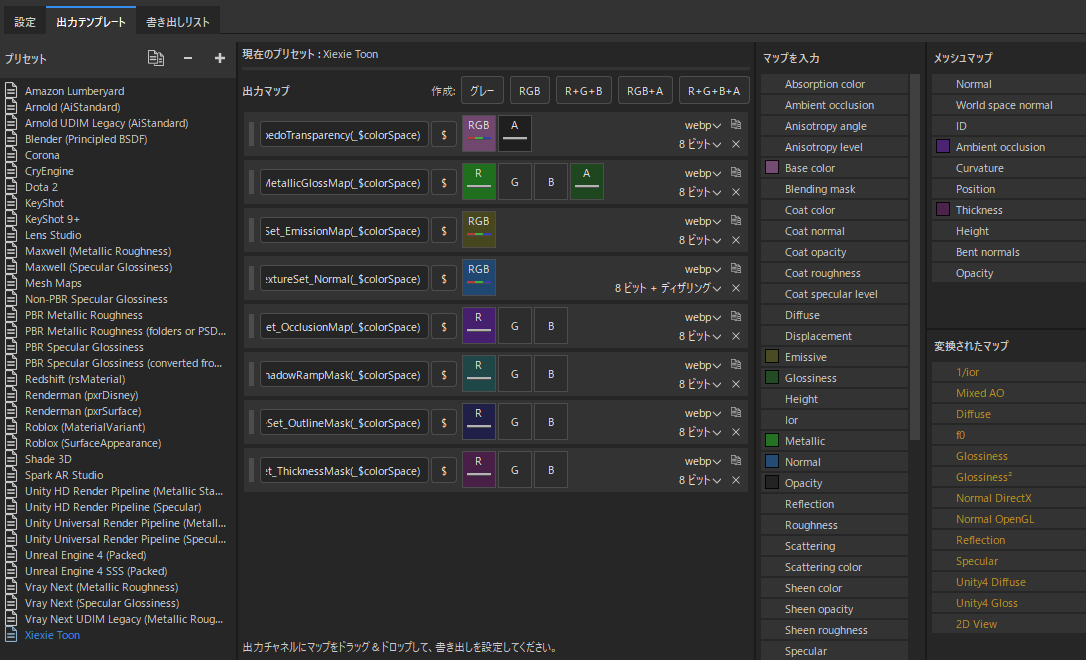Image resolution: width=1086 pixels, height=660 pixels.
Task: Click Mixed AO in converted maps
Action: pyautogui.click(x=980, y=393)
